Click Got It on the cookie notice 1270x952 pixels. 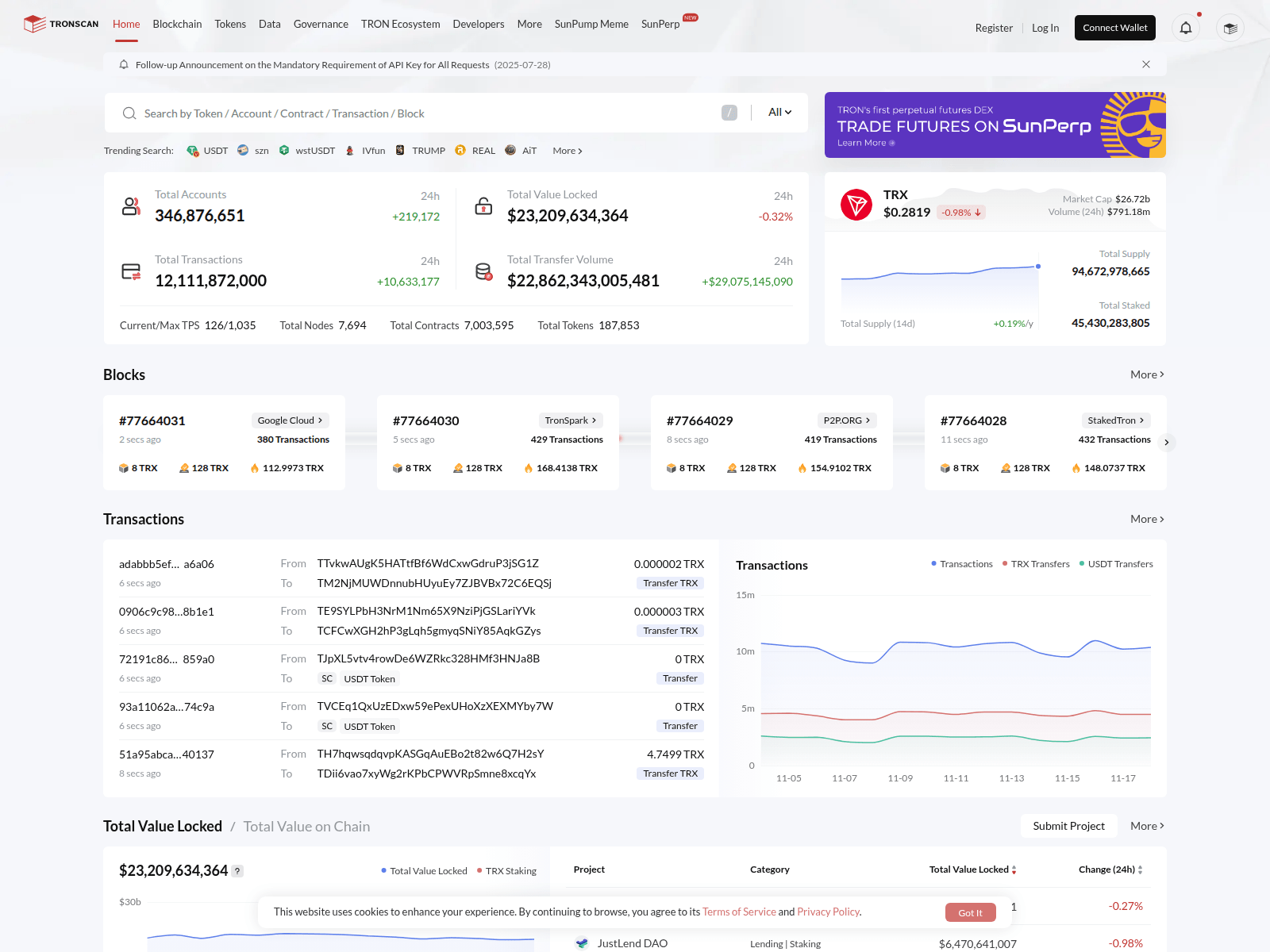click(x=970, y=912)
